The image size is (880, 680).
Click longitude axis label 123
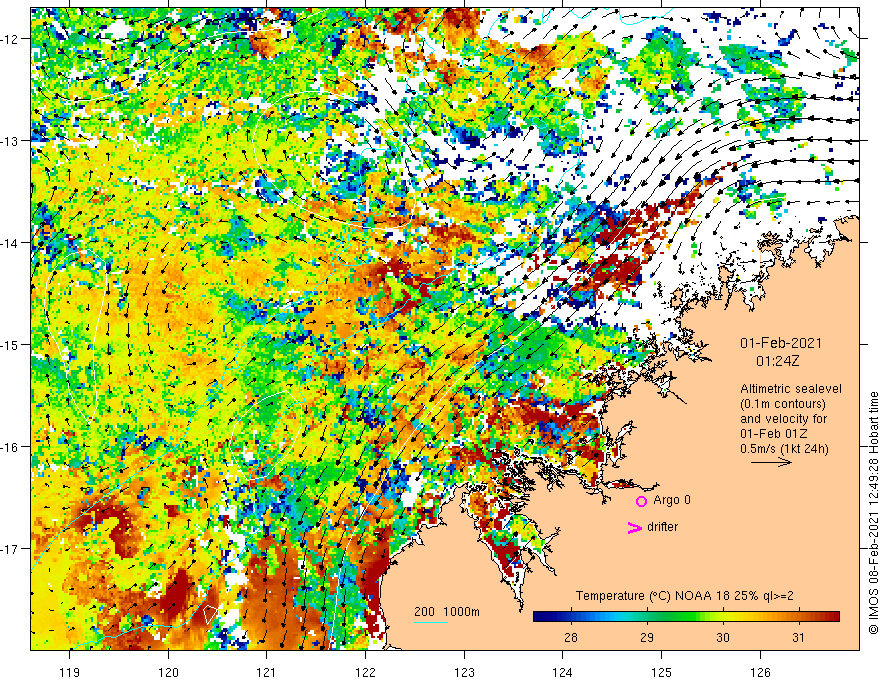[464, 672]
